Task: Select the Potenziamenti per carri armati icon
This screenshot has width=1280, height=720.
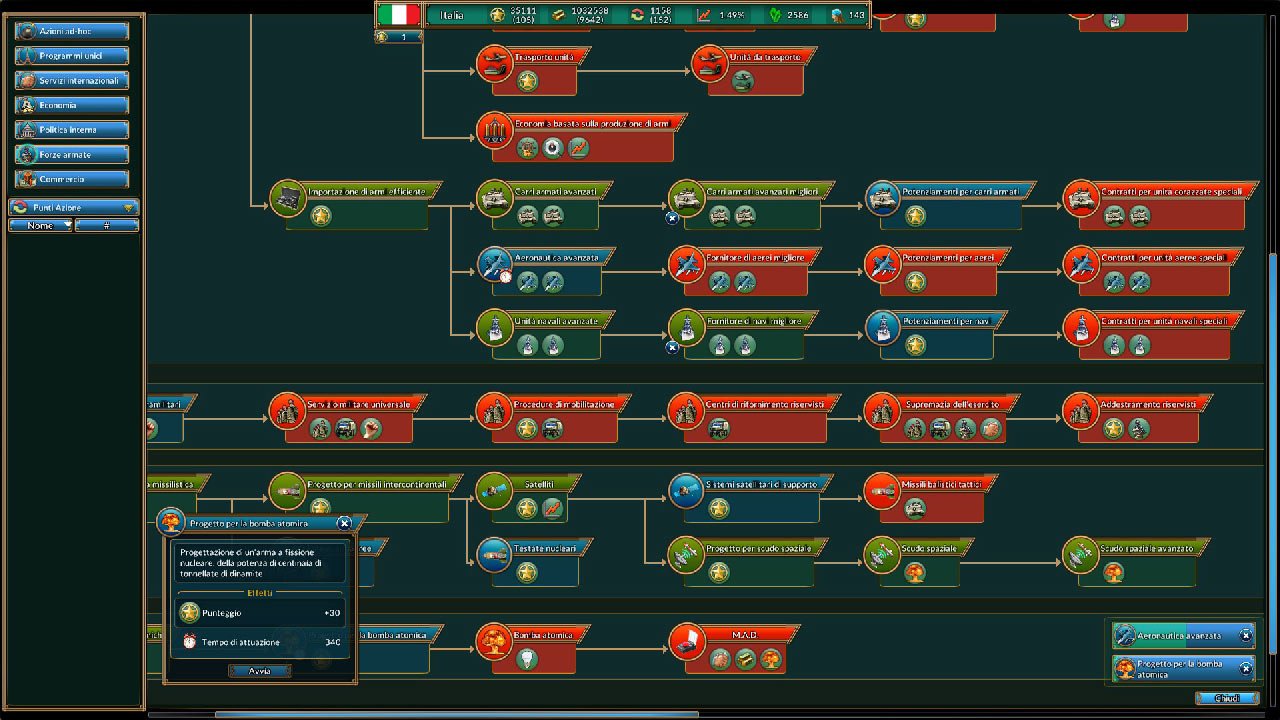Action: [x=883, y=197]
